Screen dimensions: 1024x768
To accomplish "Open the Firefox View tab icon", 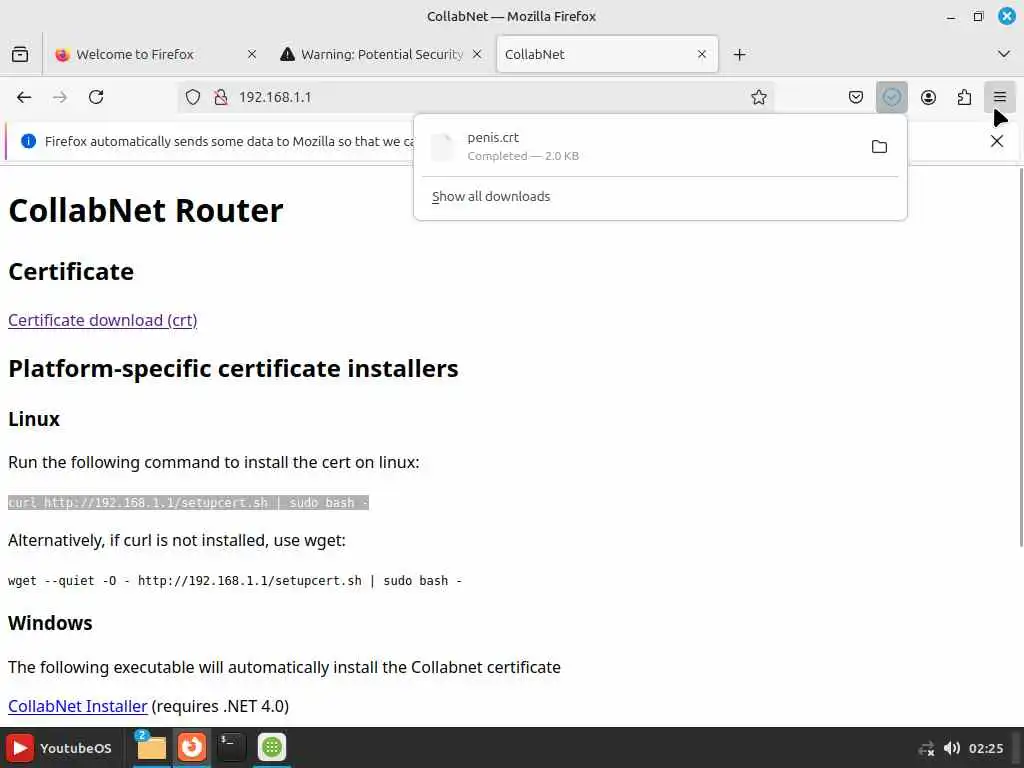I will [20, 54].
